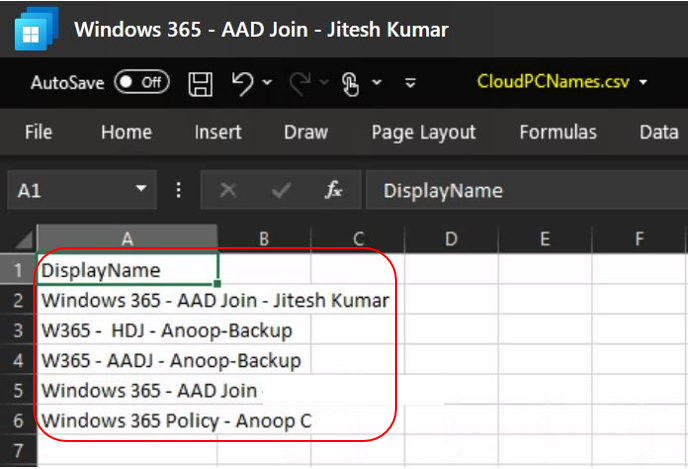The image size is (688, 469).
Task: Select column B header
Action: (x=264, y=239)
